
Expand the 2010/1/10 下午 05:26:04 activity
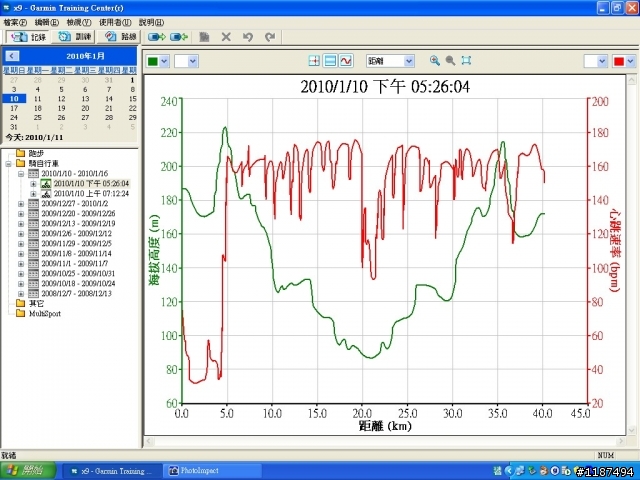click(x=33, y=184)
